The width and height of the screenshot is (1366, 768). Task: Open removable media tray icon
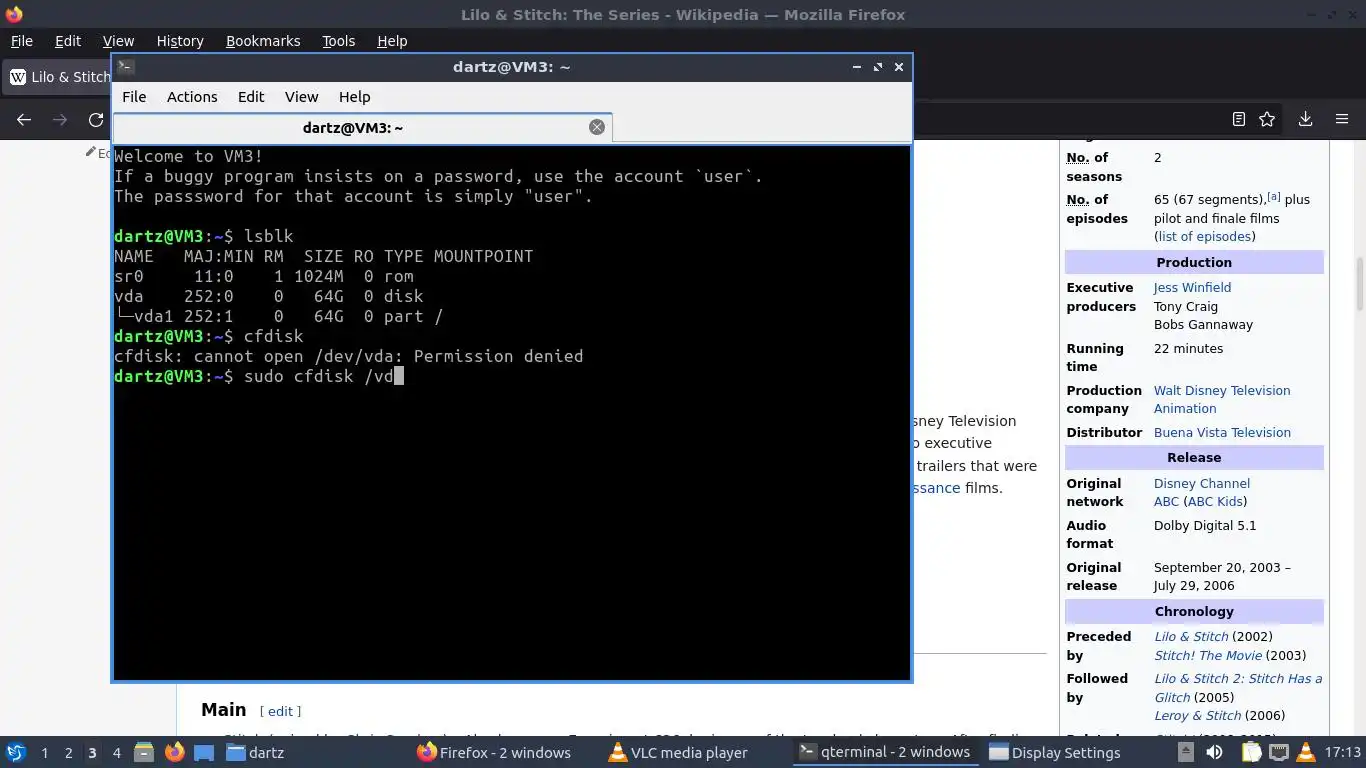[x=1185, y=752]
